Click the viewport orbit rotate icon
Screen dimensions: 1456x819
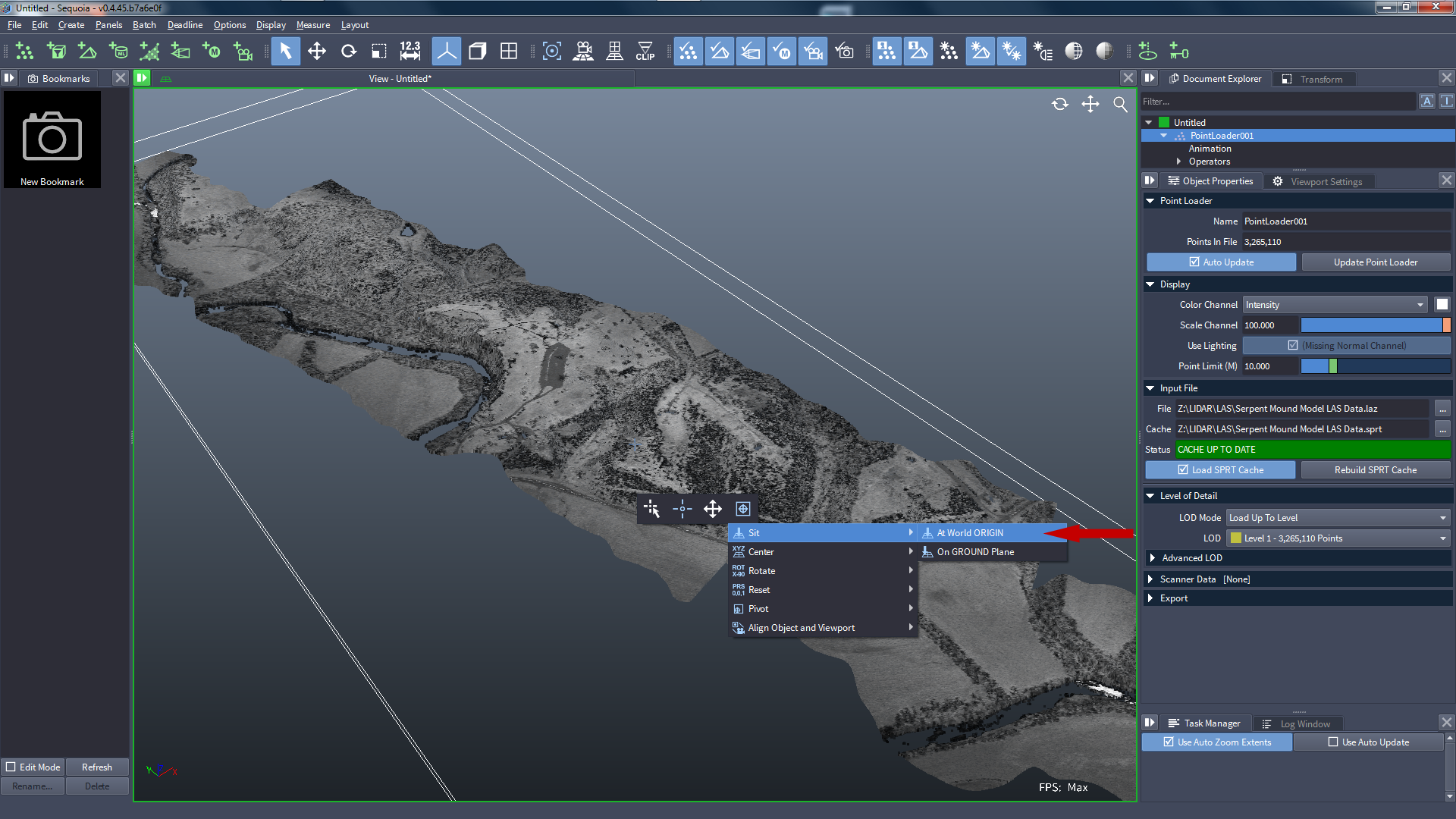1060,105
